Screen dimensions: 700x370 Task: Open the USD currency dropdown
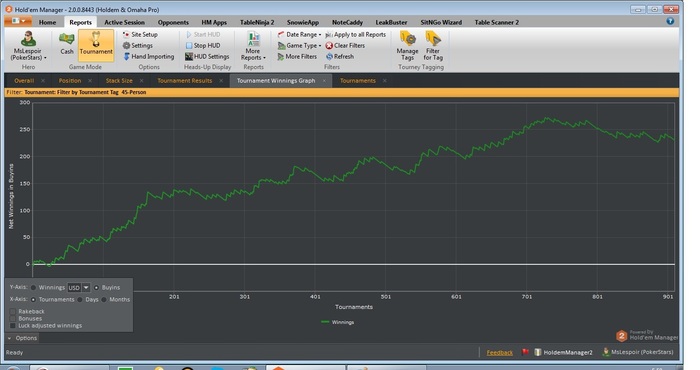tap(86, 287)
